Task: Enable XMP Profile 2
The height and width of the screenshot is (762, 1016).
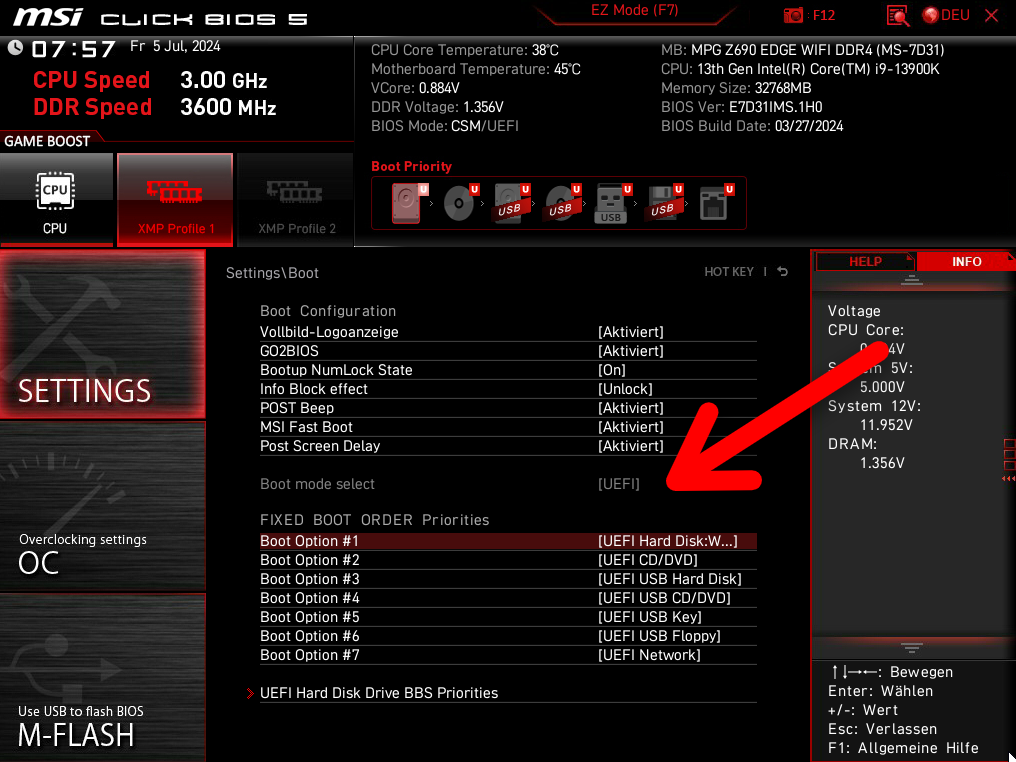Action: 295,200
